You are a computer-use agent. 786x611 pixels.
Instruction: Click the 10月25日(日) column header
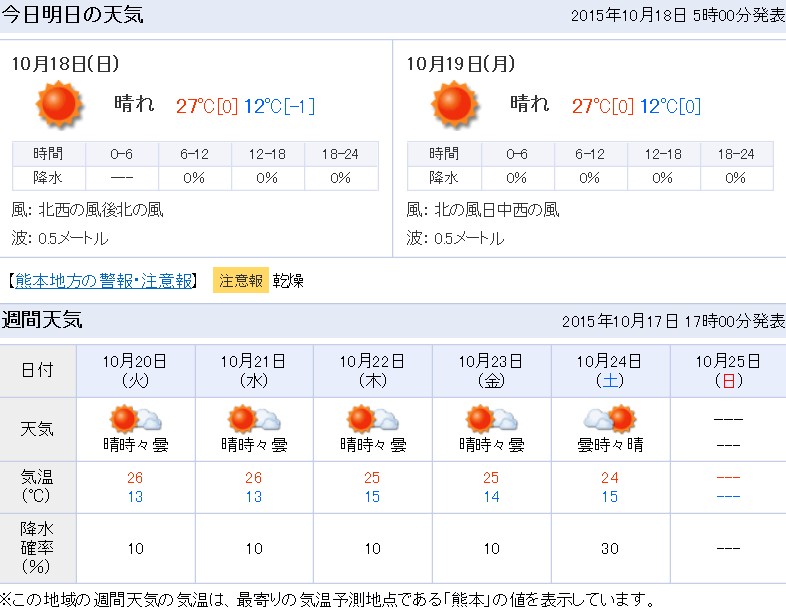point(726,370)
